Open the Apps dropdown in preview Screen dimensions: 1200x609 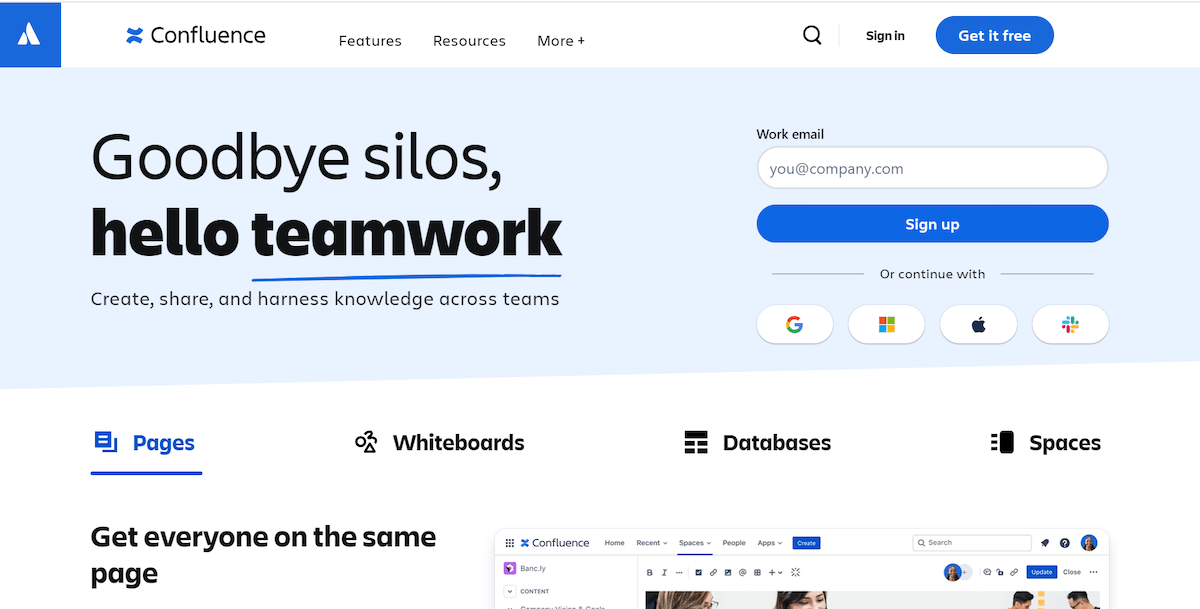(x=770, y=543)
